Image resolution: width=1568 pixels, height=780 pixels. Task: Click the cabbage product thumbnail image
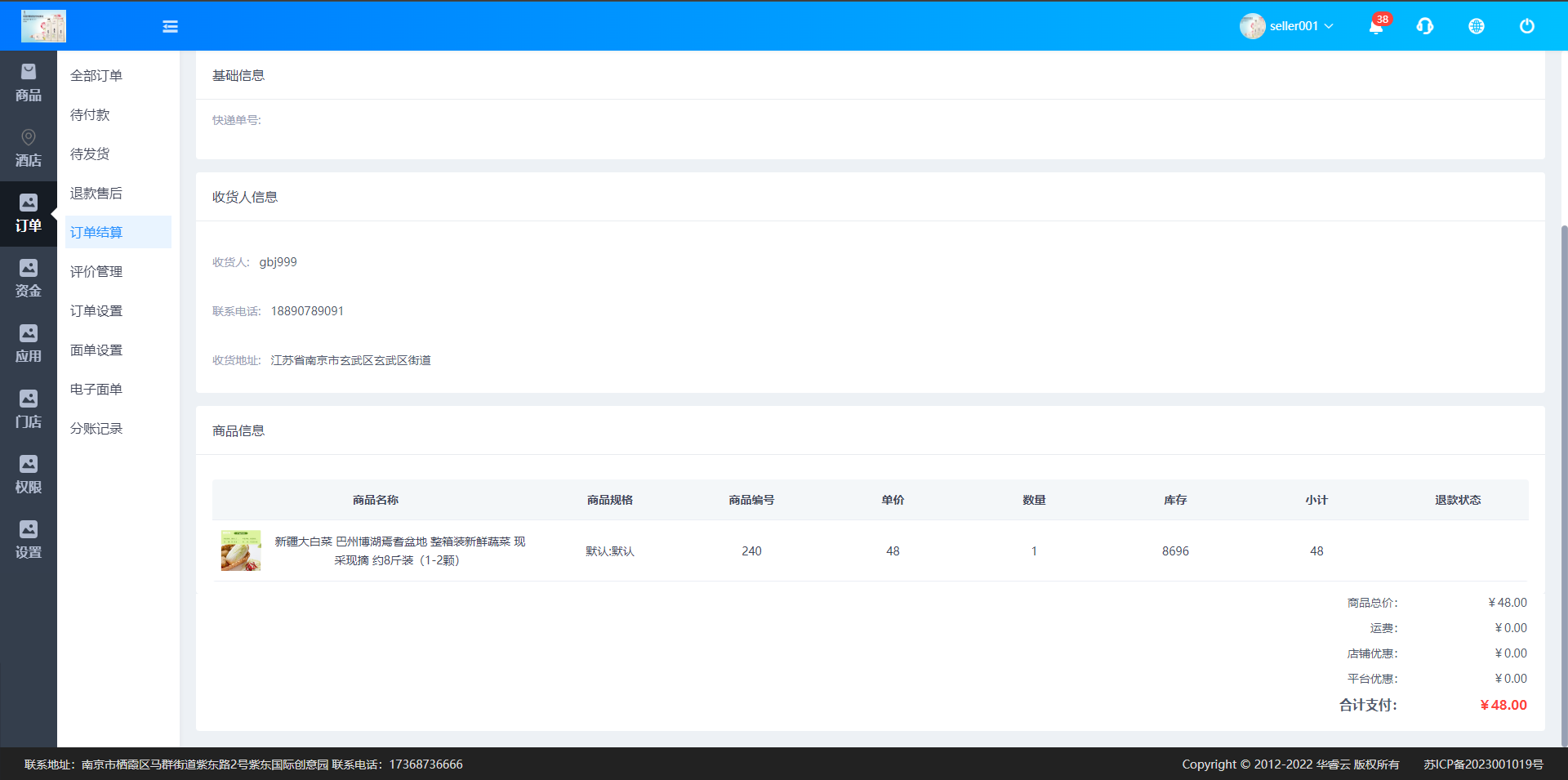241,550
